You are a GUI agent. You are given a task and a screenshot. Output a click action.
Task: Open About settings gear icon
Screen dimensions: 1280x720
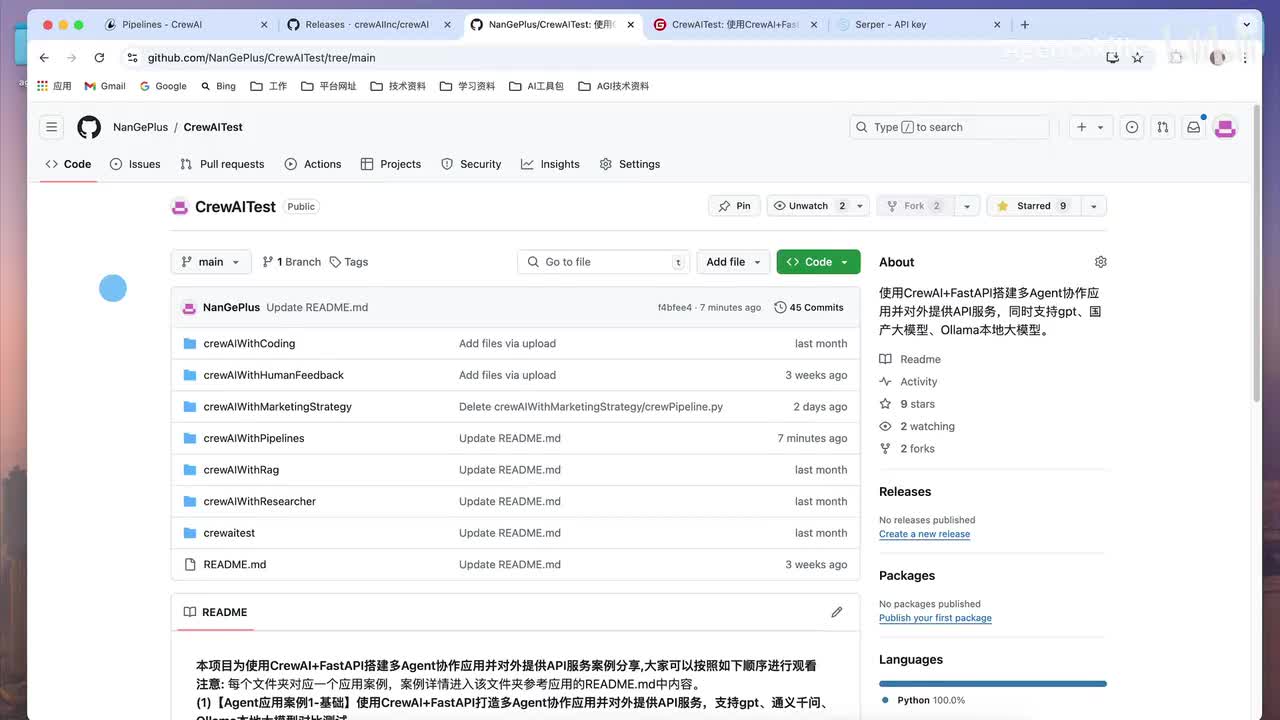(1100, 262)
